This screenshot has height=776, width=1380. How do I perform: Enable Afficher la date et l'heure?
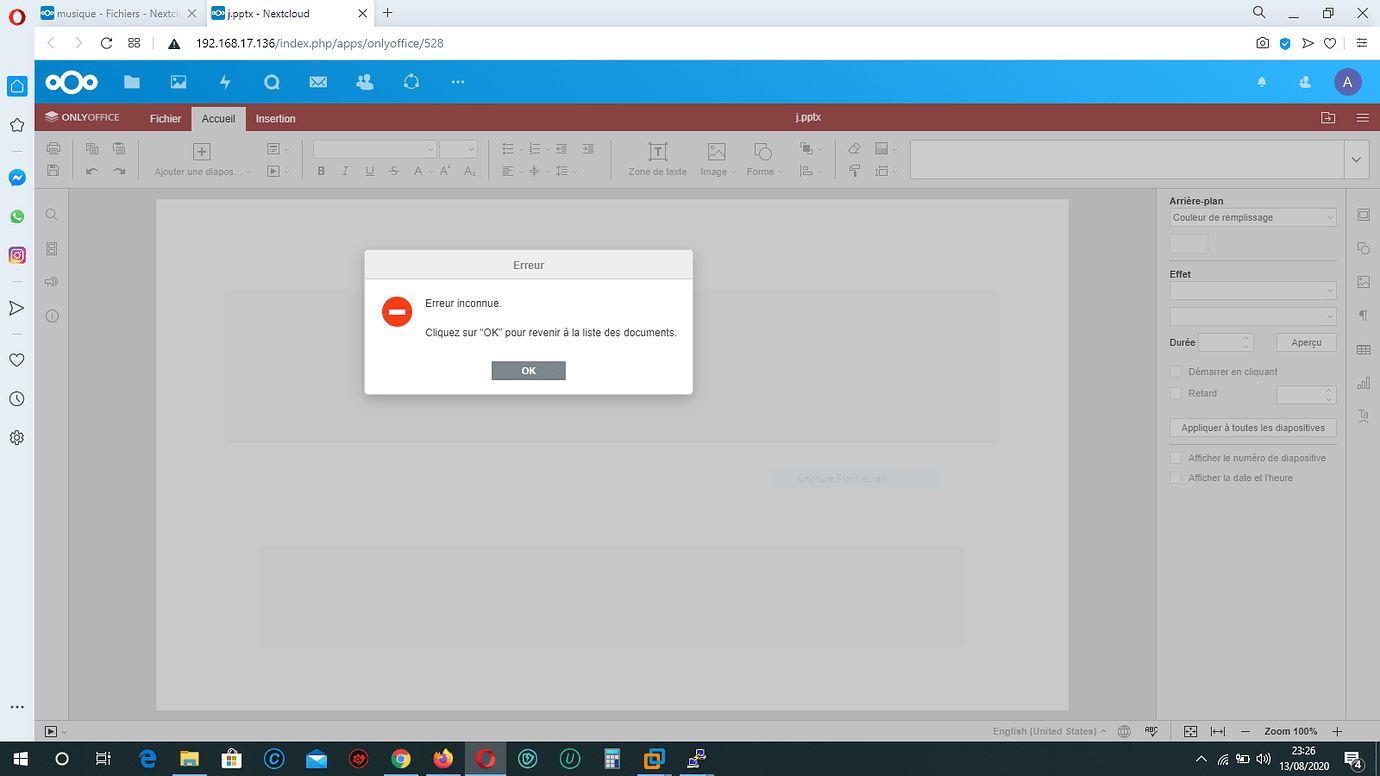1175,477
